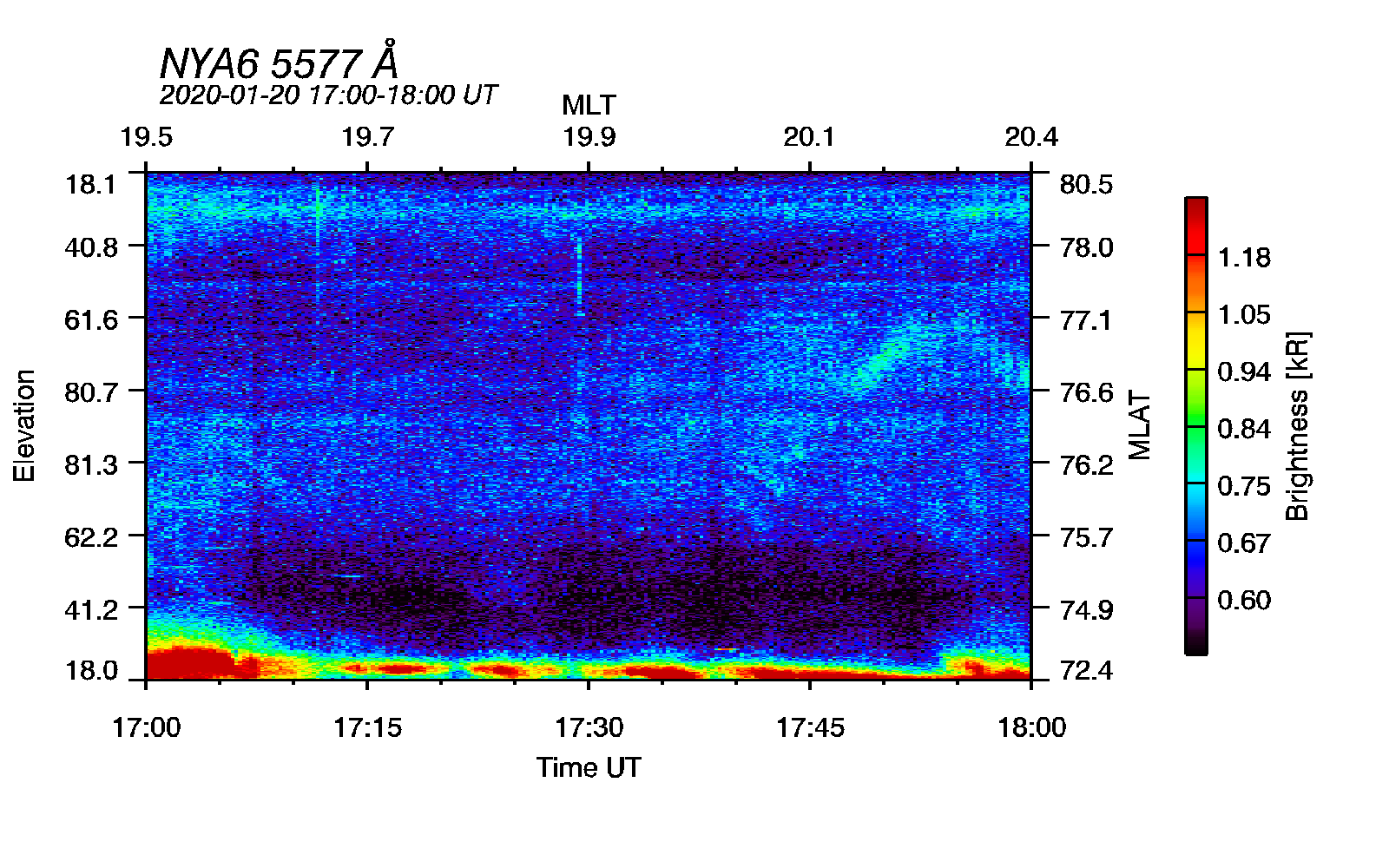Click the MLT tick value '20.1'
This screenshot has height=868, width=1389.
[809, 137]
